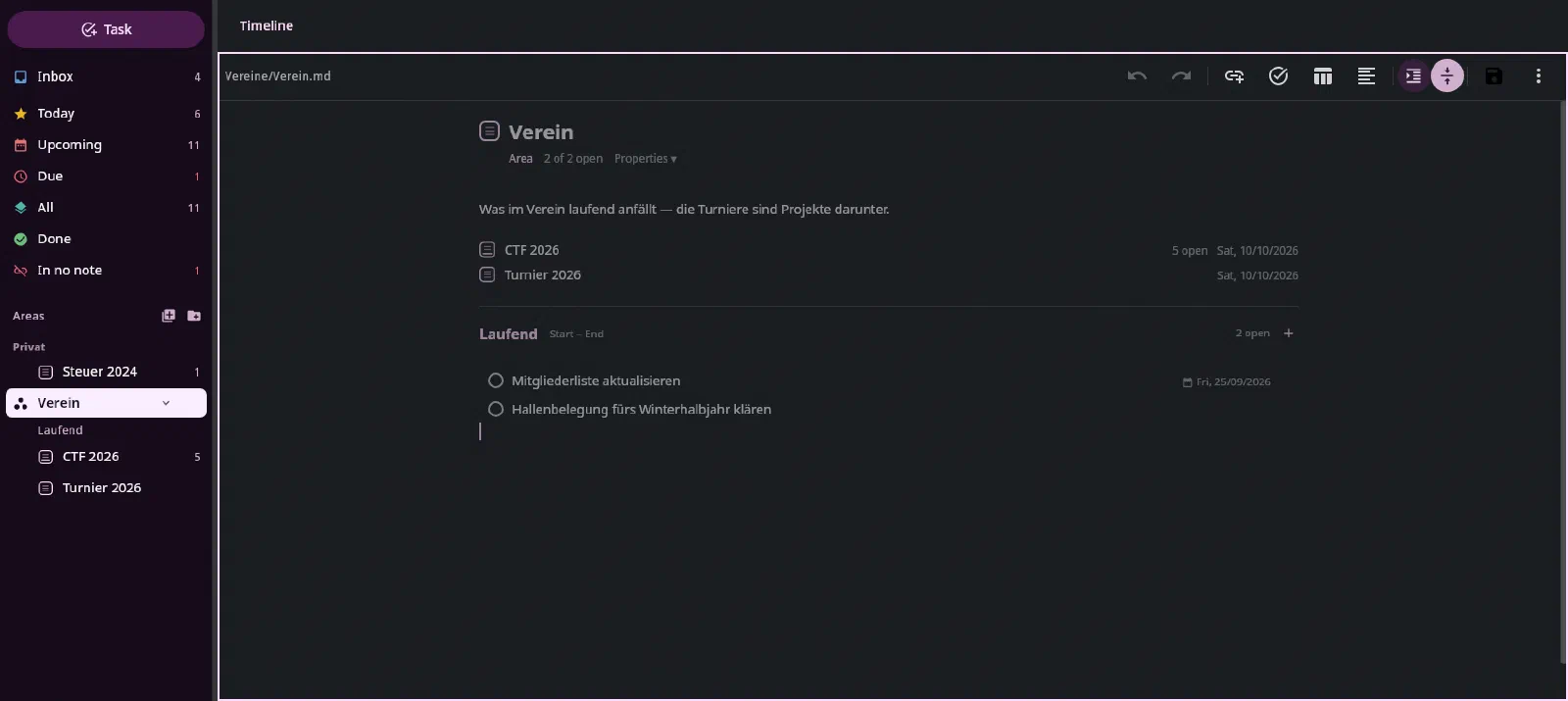Open Steuer 2024 project in sidebar

106,373
